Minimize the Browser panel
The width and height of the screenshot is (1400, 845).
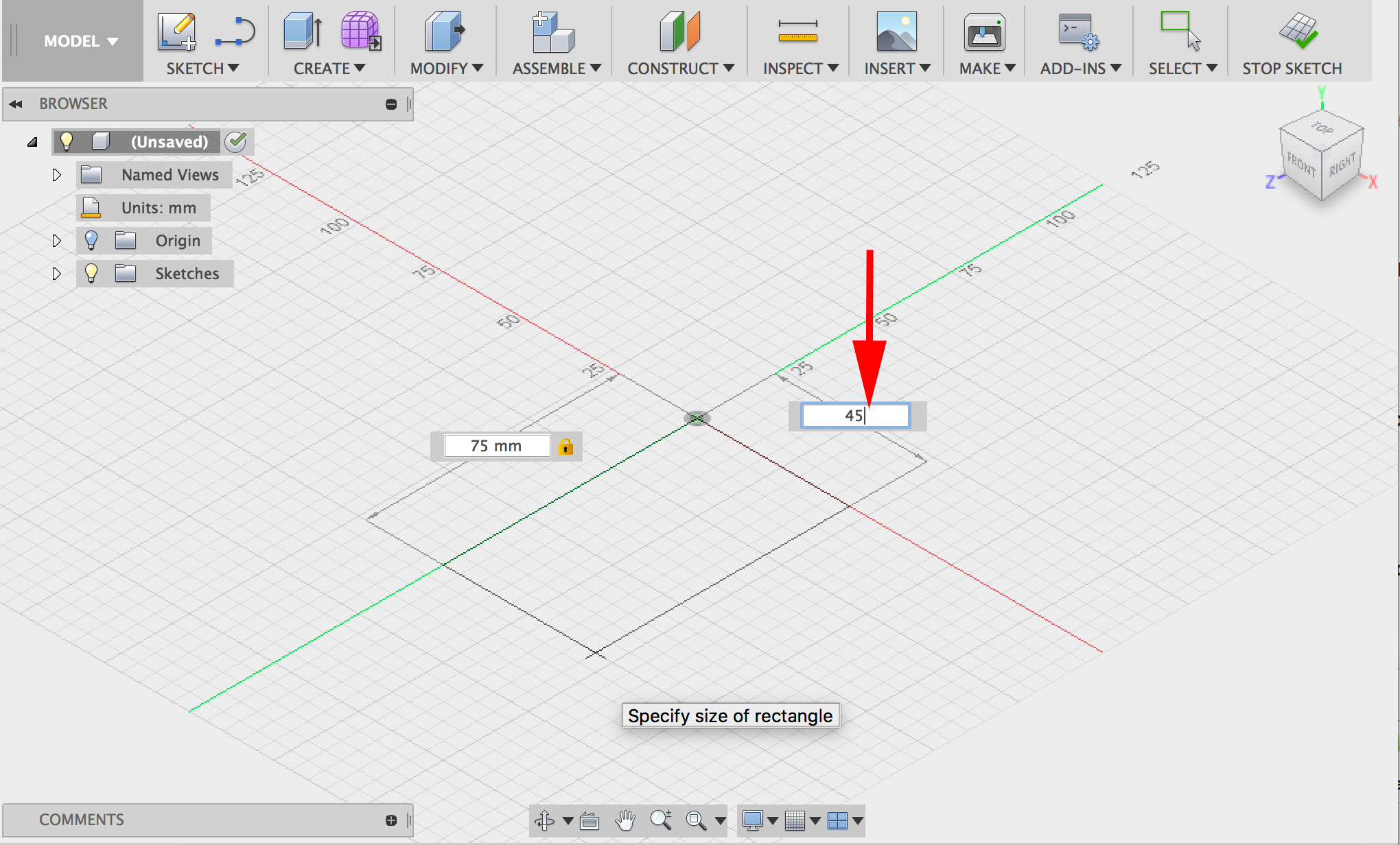click(391, 104)
